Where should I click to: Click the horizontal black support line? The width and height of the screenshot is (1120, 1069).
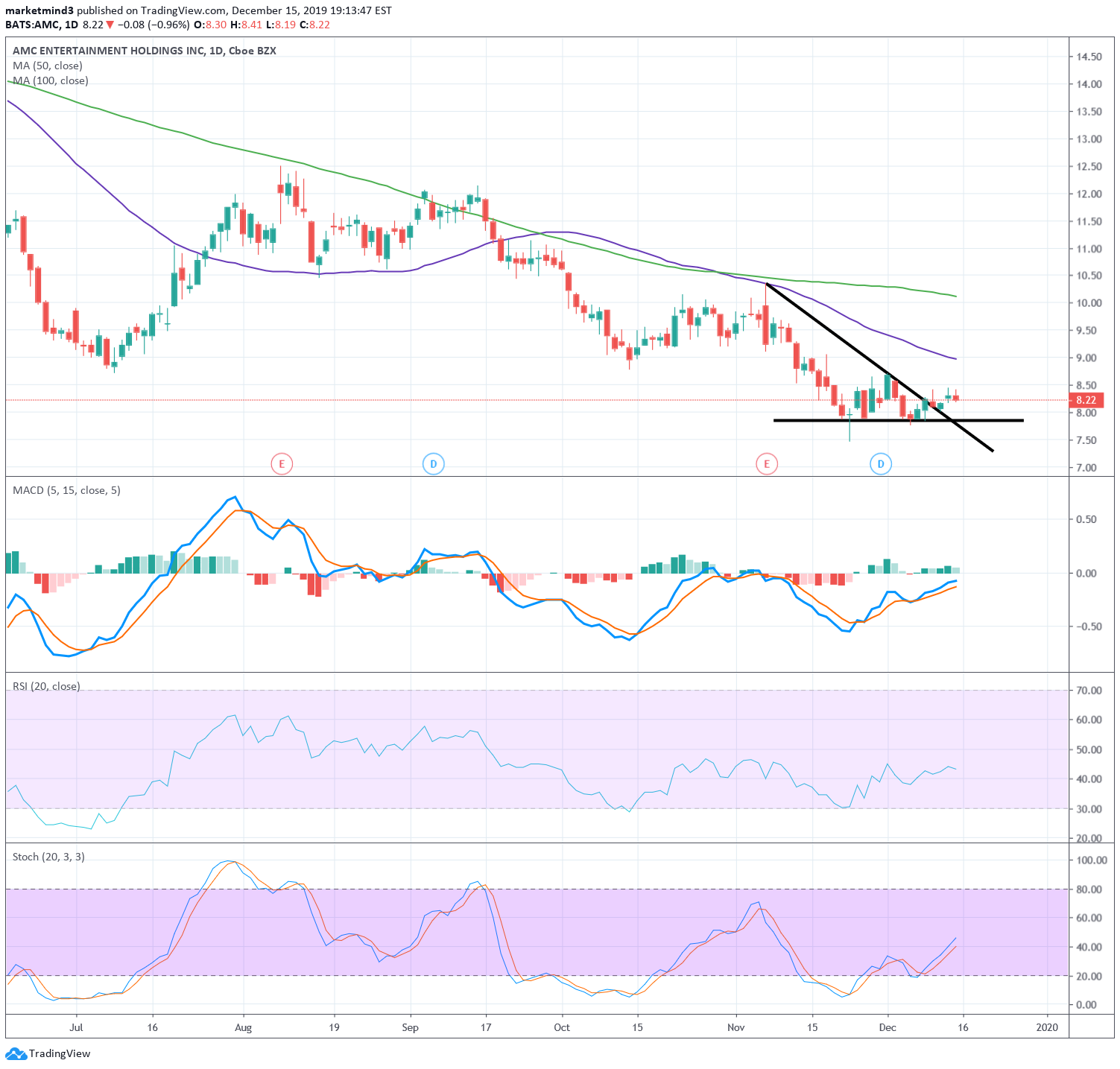point(899,420)
